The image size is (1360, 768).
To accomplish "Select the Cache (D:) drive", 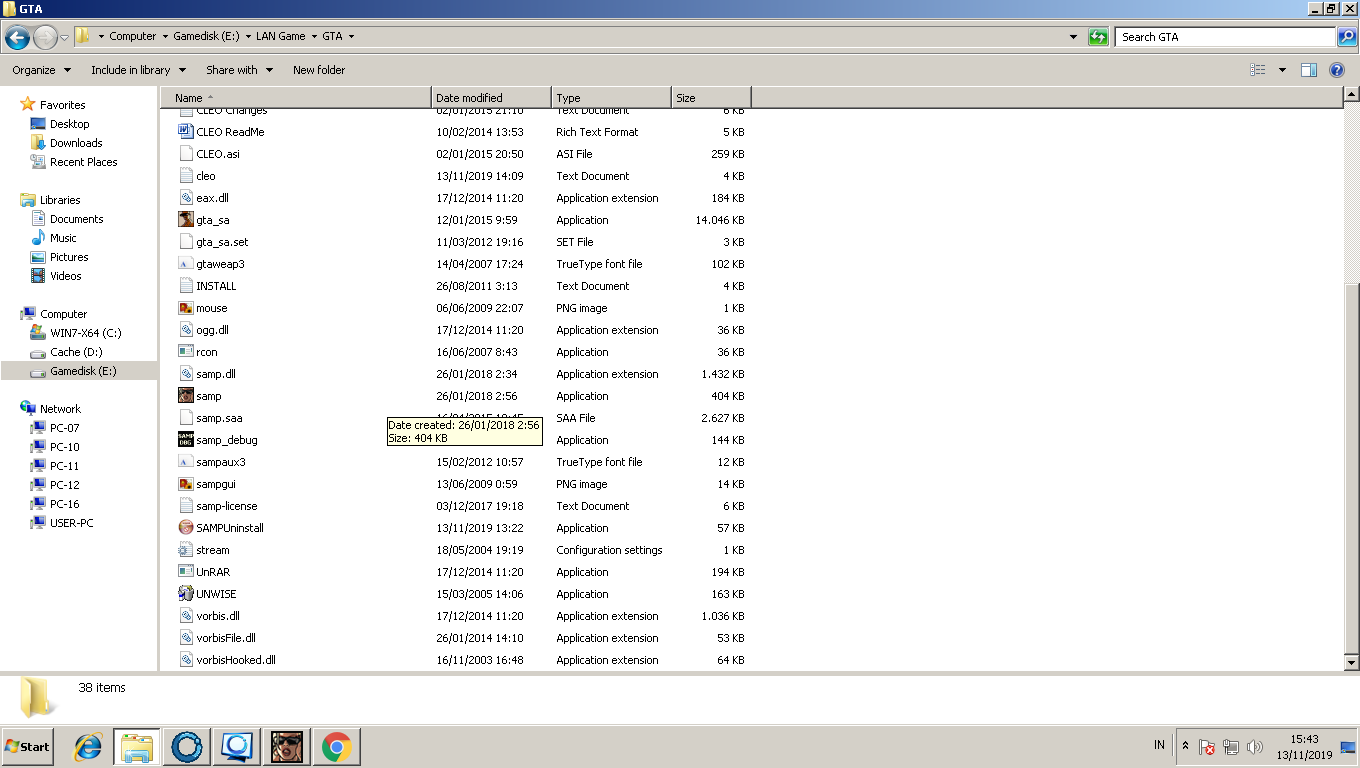I will tap(76, 352).
